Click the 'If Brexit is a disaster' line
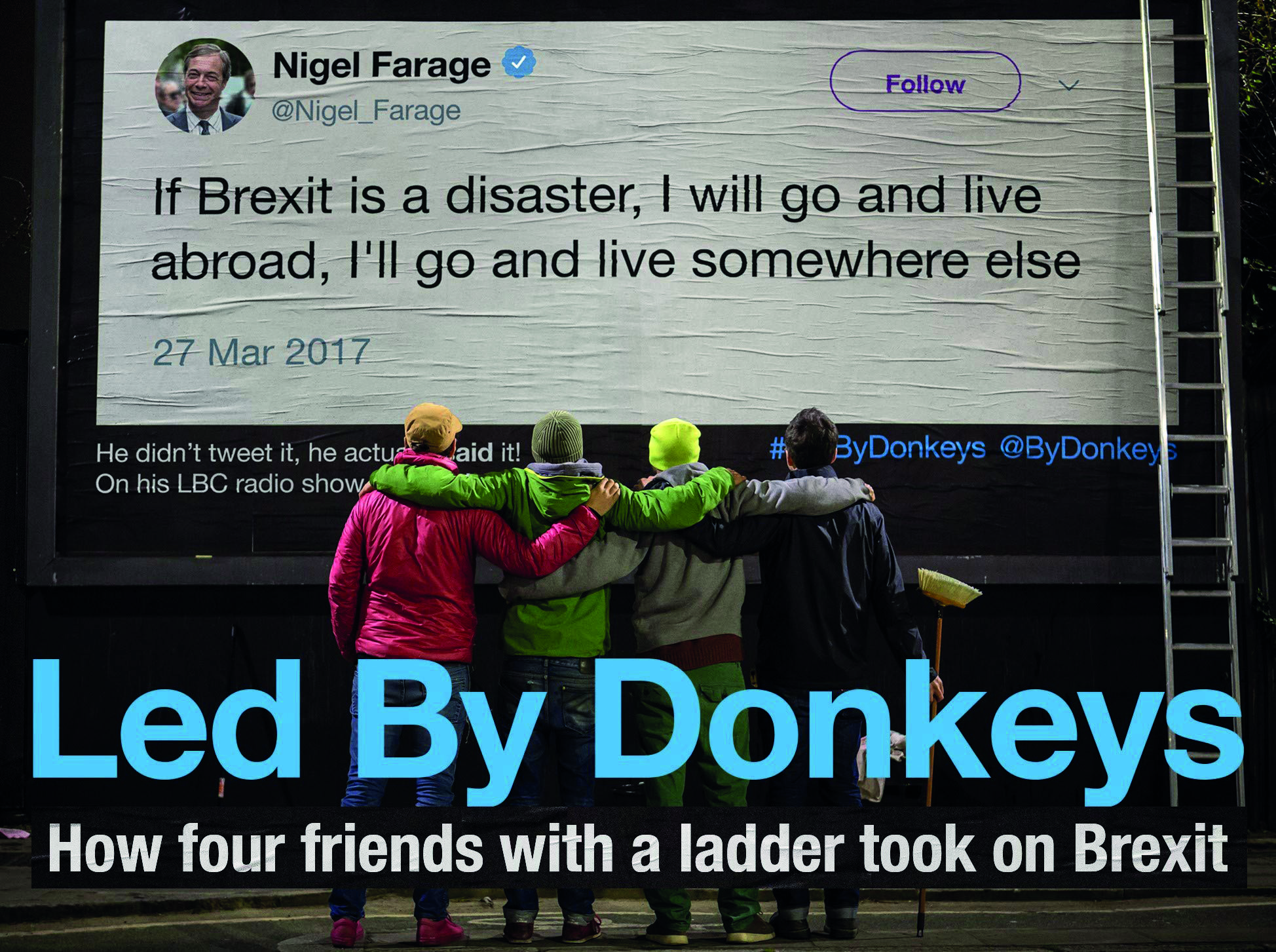This screenshot has height=952, width=1276. [x=596, y=197]
